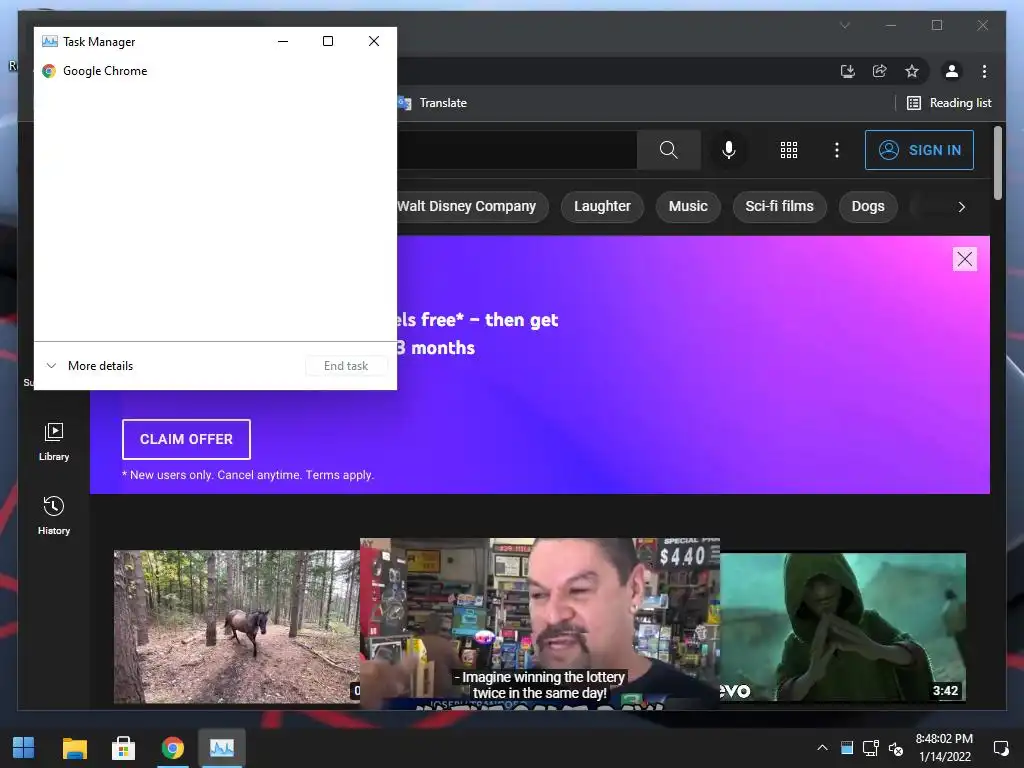Dismiss the purple promo banner
This screenshot has width=1024, height=768.
coord(965,259)
